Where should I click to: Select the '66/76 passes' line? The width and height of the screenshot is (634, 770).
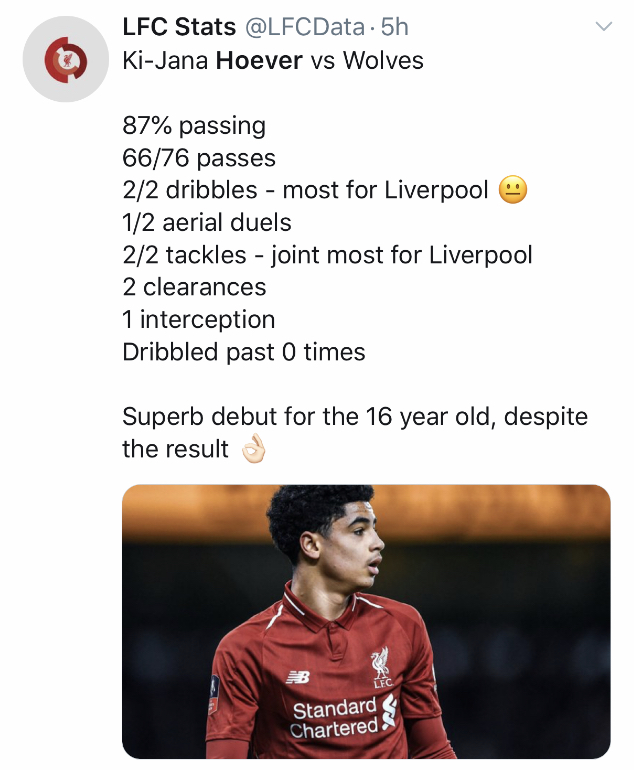point(199,158)
